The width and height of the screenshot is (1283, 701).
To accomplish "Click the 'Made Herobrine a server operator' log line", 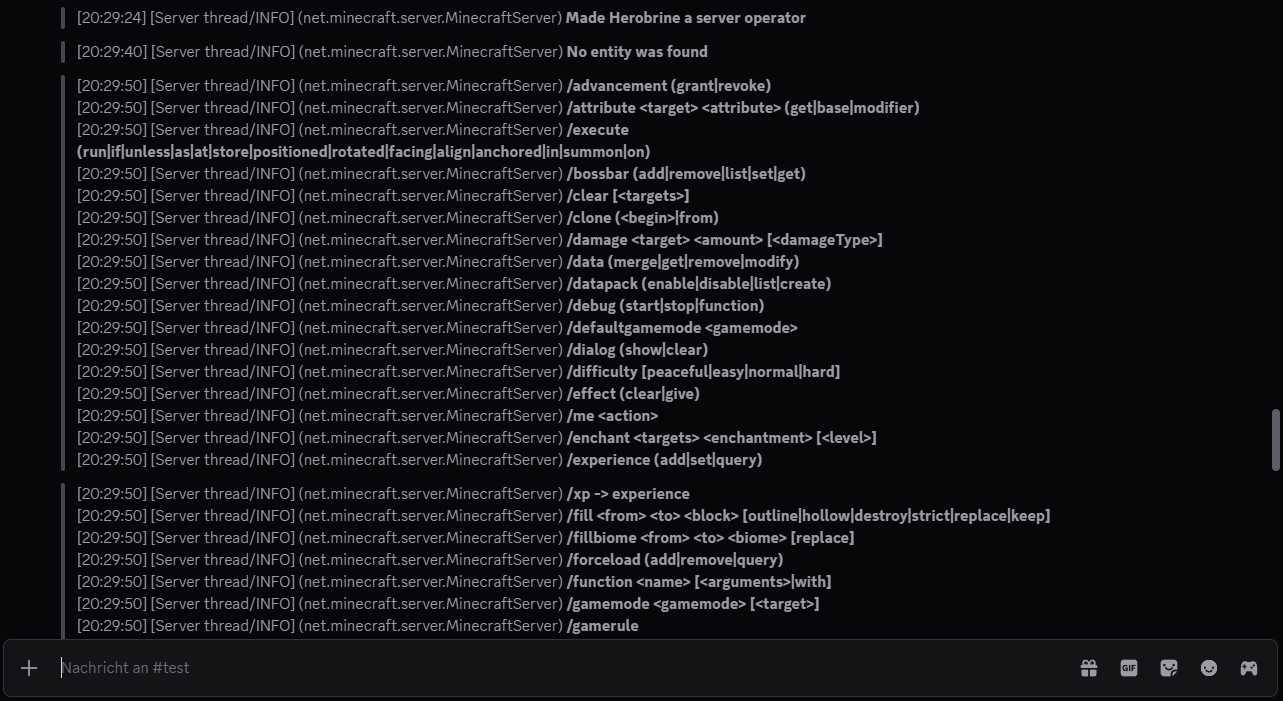I will click(x=441, y=18).
